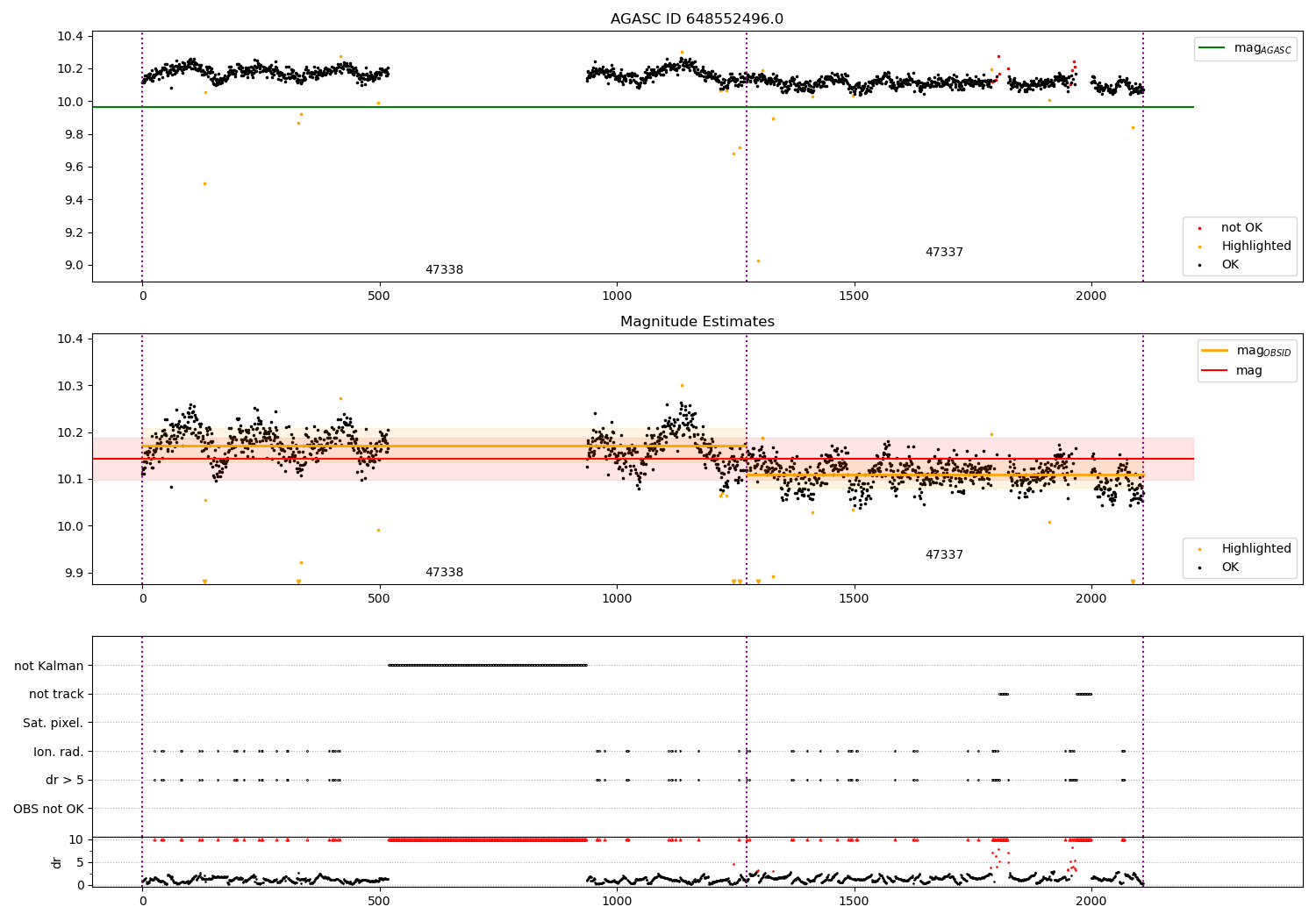Click the 2000 x-axis tick of top plot
This screenshot has width=1316, height=921.
click(x=1091, y=296)
